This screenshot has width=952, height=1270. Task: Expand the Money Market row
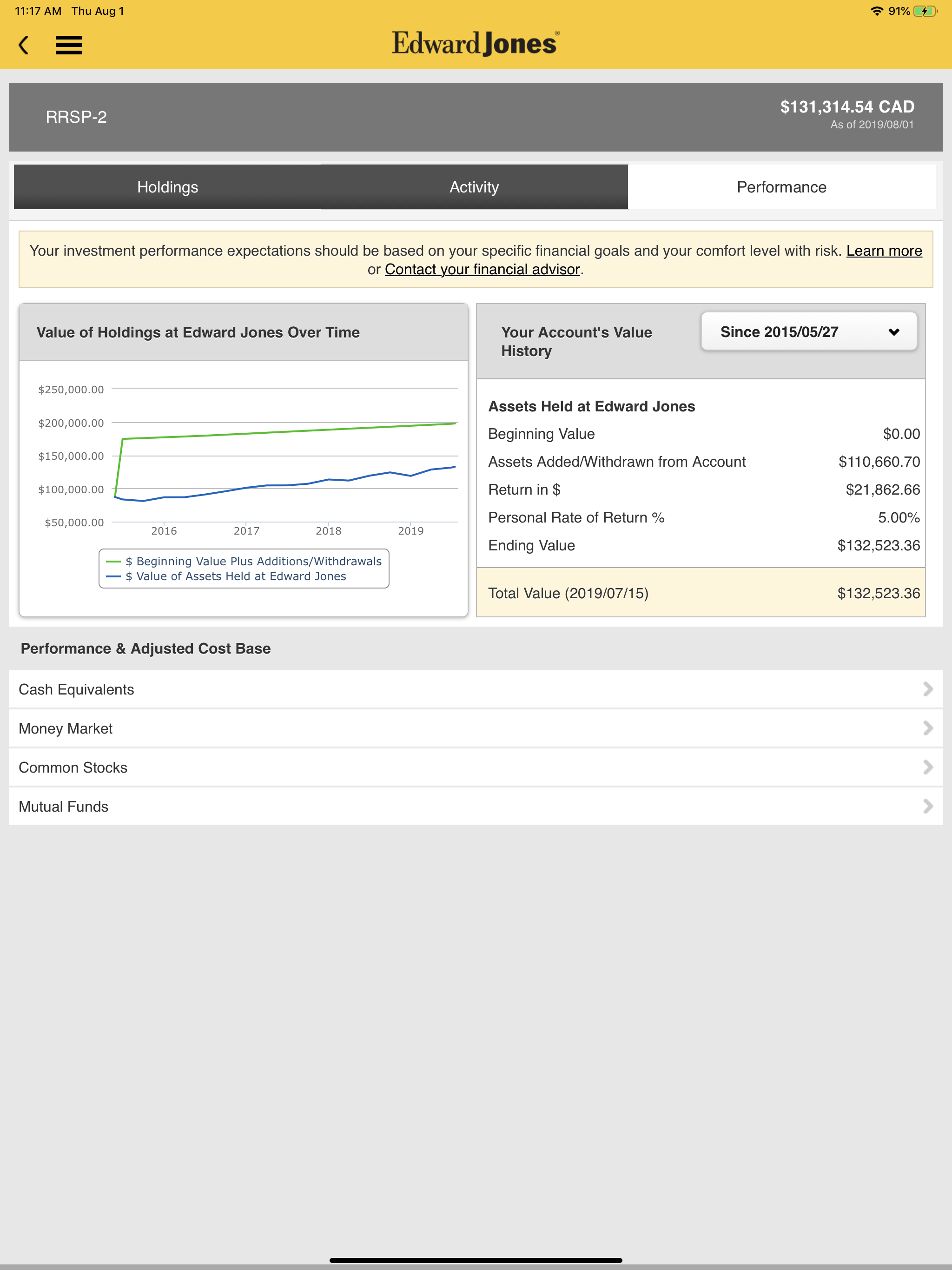point(476,728)
